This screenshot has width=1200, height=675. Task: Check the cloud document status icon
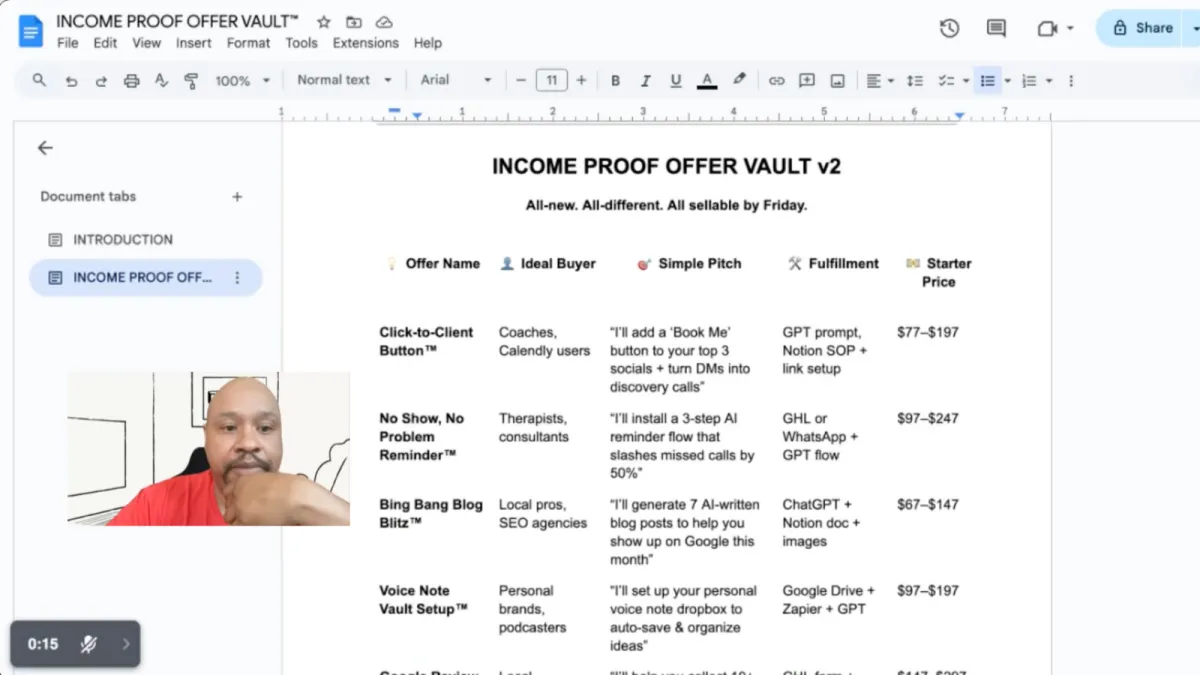[x=384, y=22]
